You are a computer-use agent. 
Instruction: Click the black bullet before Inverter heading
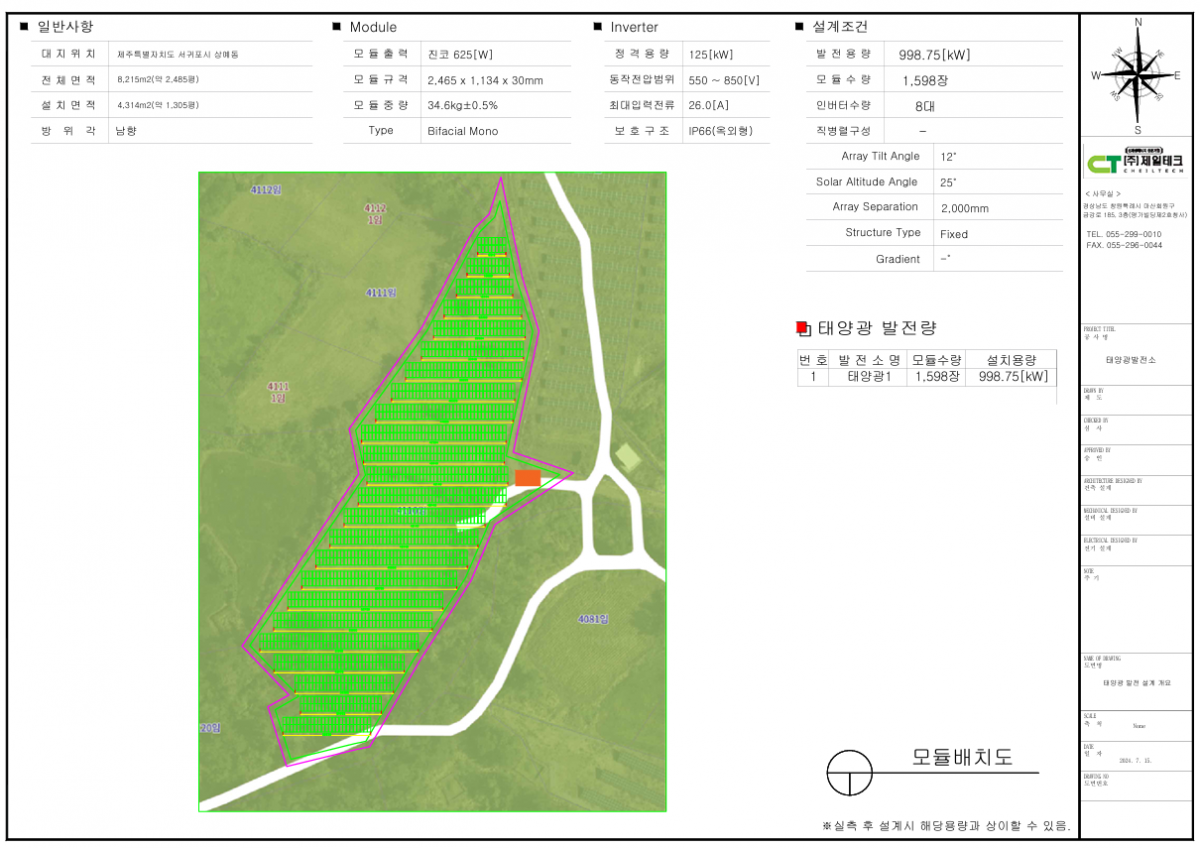(597, 27)
